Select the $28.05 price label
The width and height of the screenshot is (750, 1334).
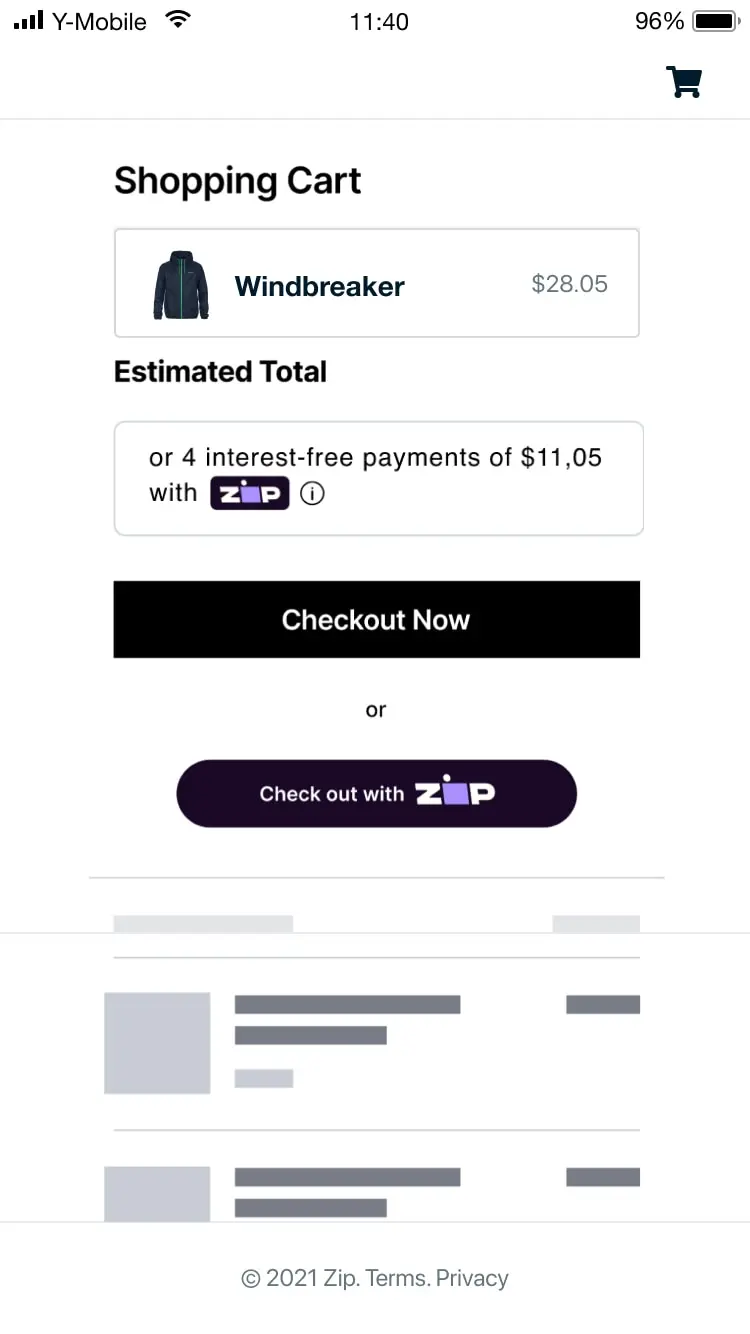tap(569, 284)
